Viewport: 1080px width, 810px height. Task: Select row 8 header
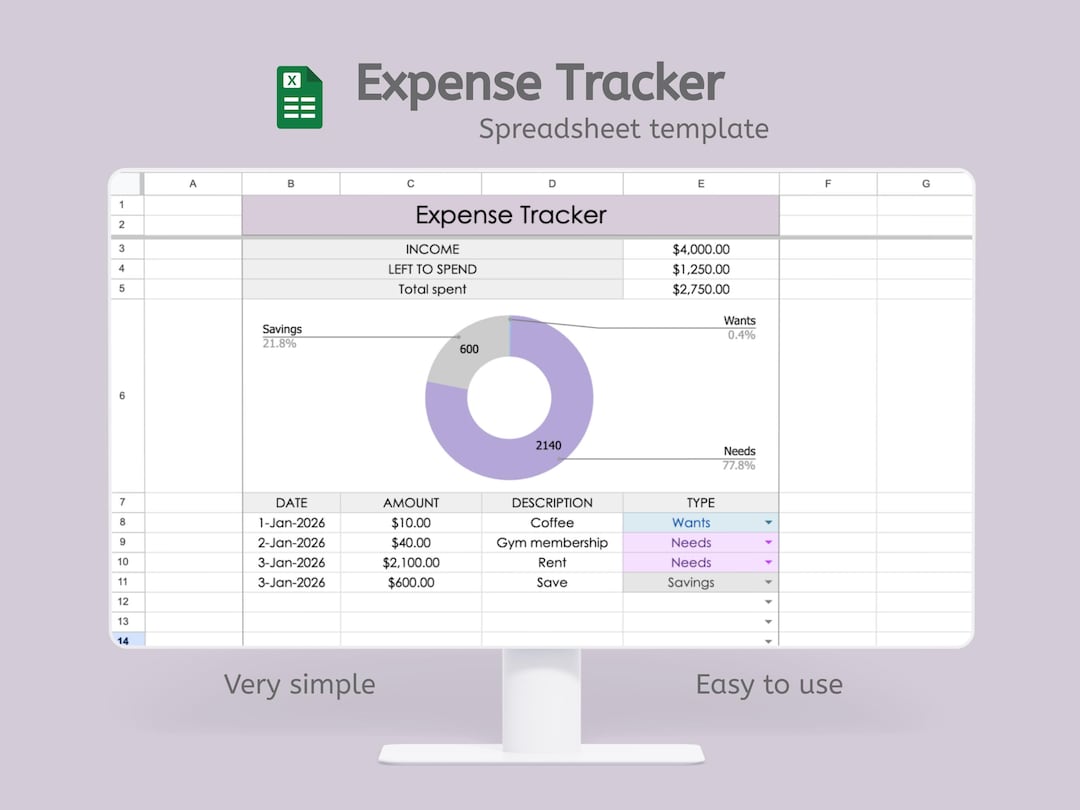pos(127,522)
